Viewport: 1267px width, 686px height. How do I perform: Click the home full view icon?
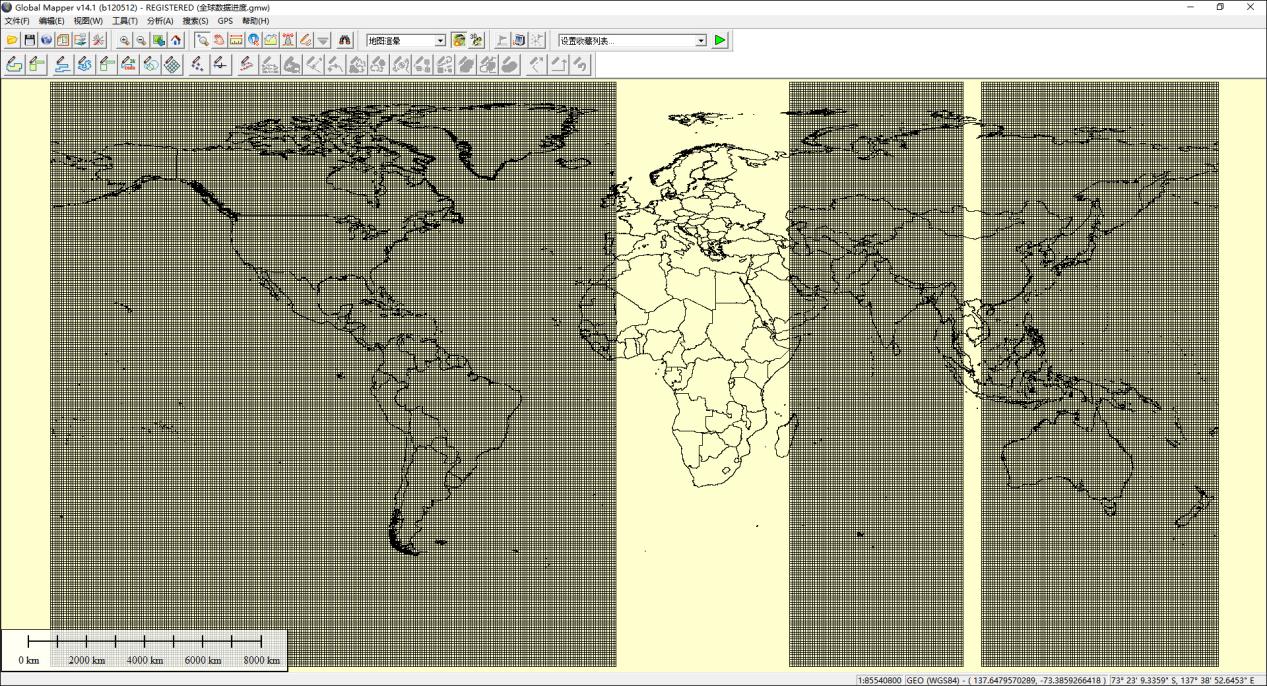click(x=176, y=40)
